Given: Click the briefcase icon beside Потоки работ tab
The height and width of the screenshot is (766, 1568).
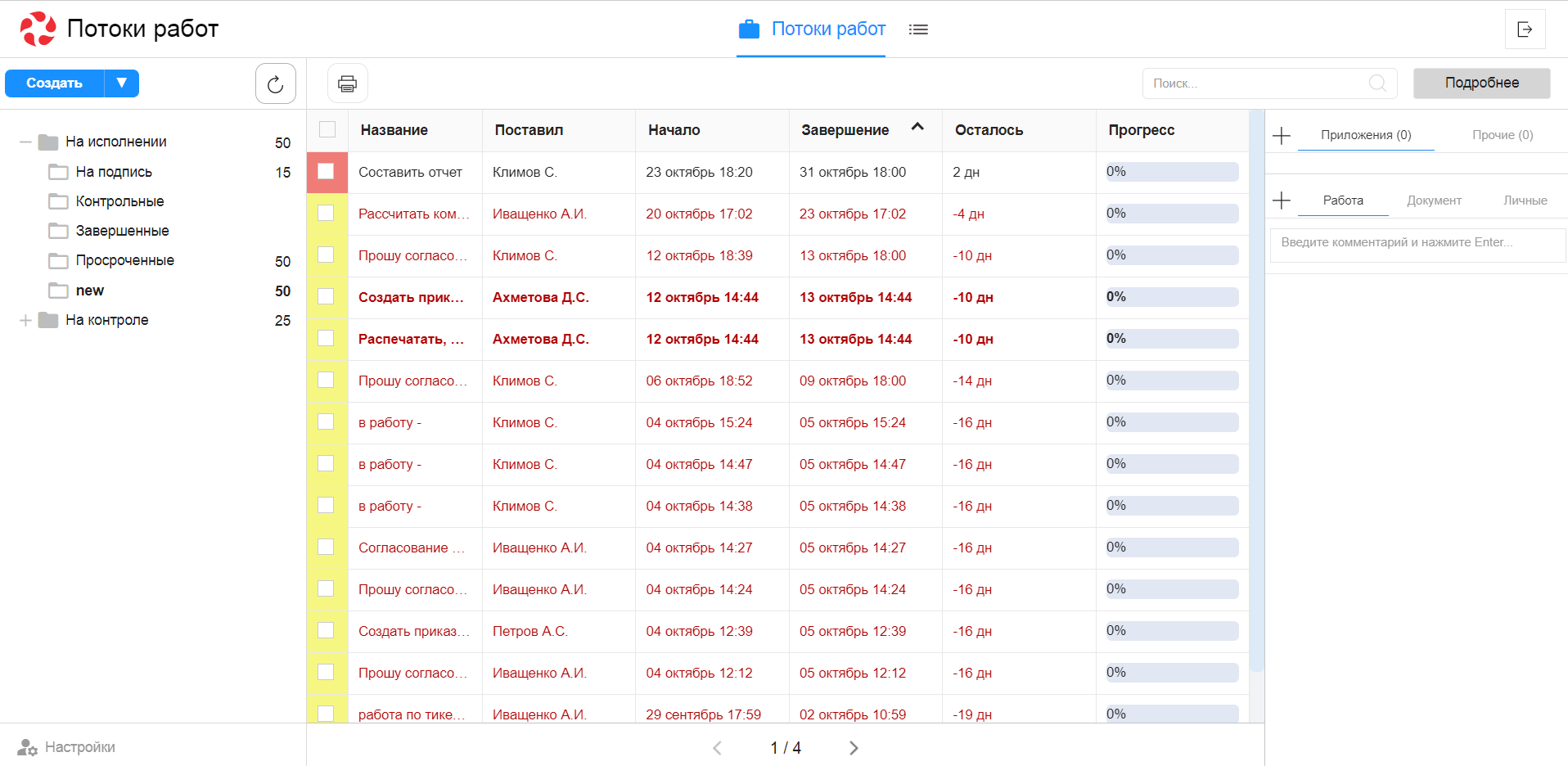Looking at the screenshot, I should [x=749, y=29].
